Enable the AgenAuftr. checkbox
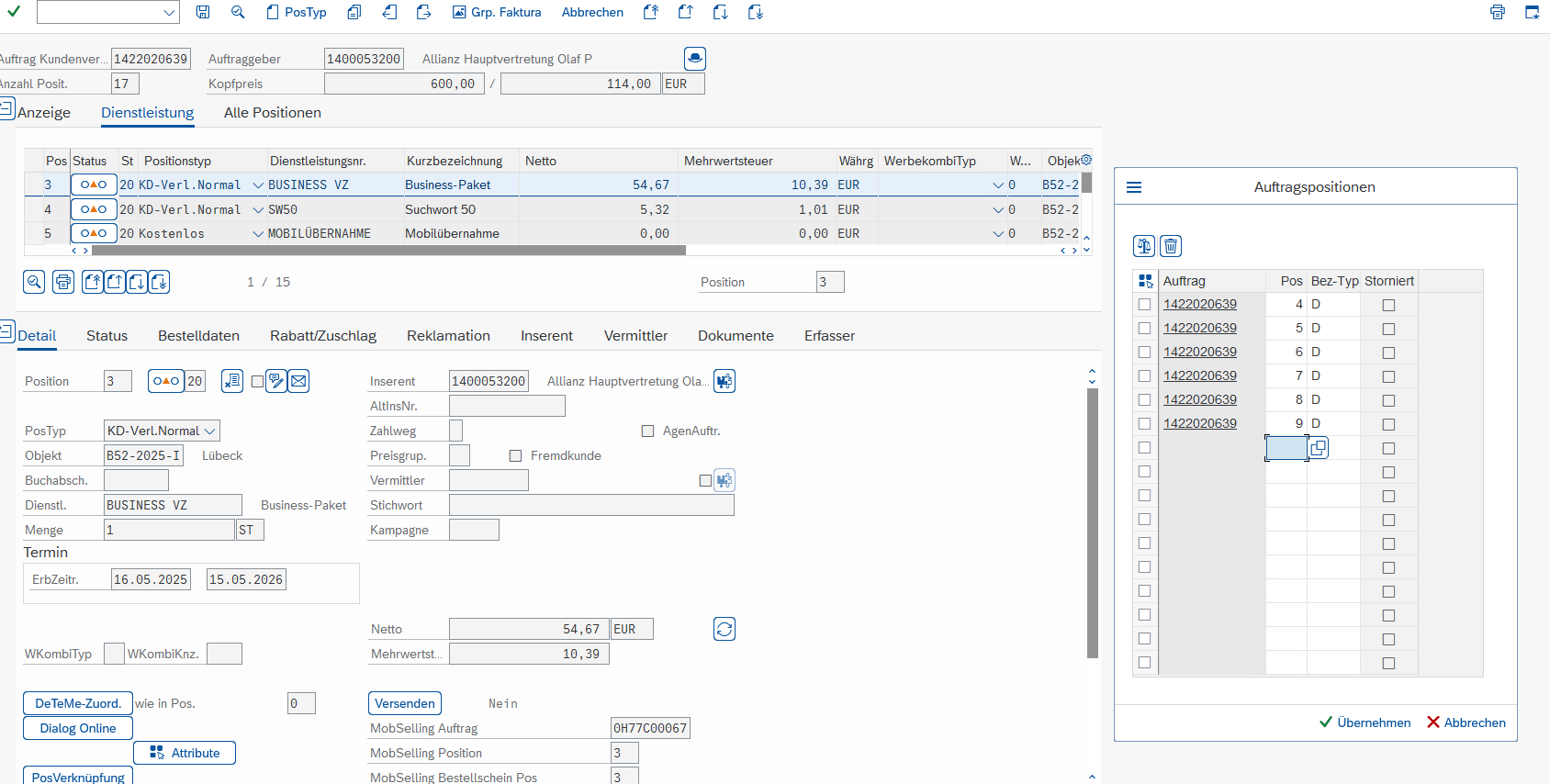1550x784 pixels. [647, 431]
